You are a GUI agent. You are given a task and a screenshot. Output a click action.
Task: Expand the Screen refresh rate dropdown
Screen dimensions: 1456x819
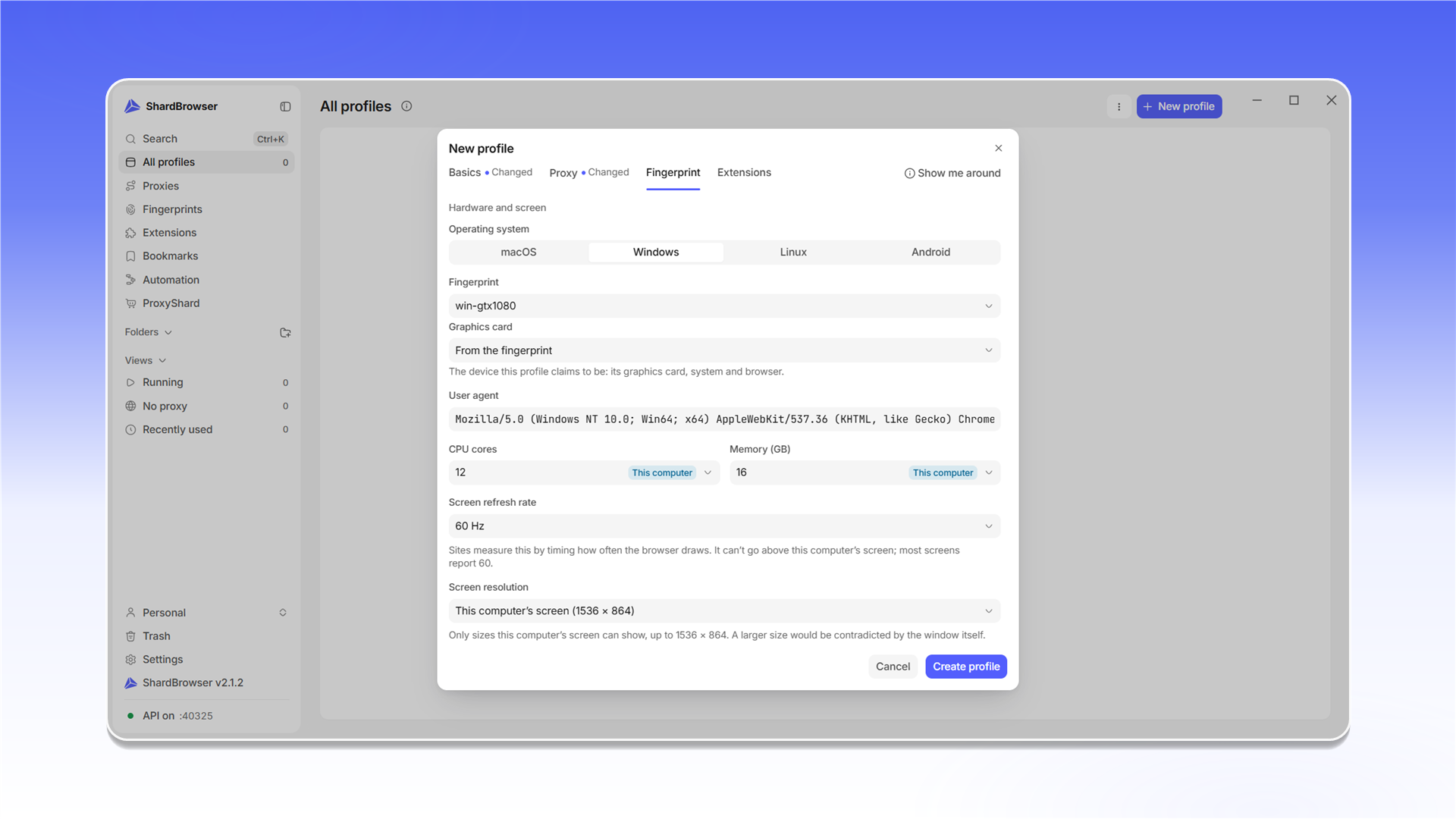point(724,526)
